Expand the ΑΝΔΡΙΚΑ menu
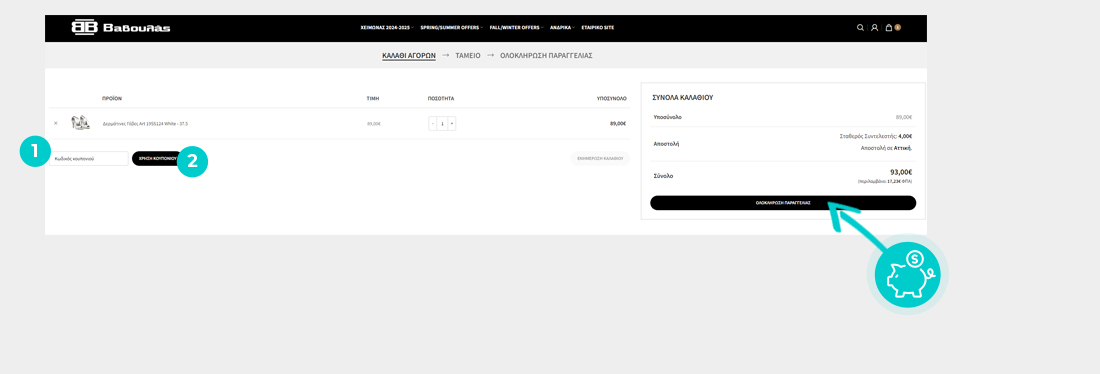 pos(562,28)
